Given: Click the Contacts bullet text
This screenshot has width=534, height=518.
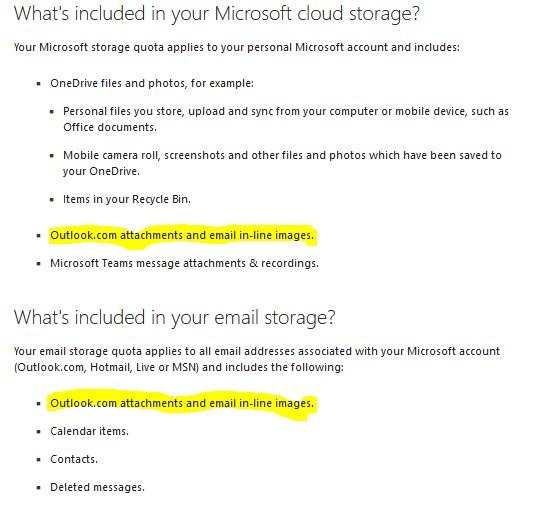Looking at the screenshot, I should click(x=74, y=459).
